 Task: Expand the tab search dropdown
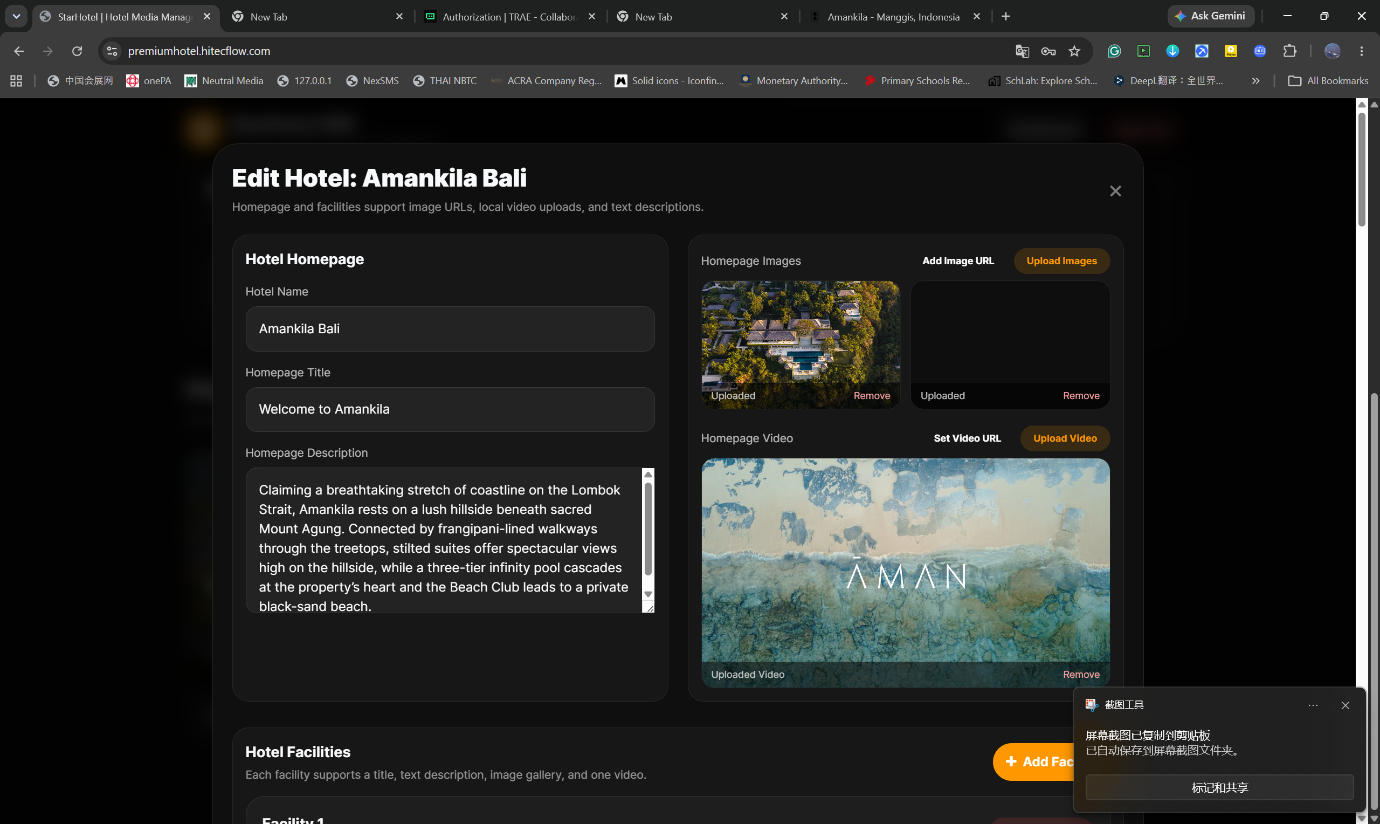click(x=16, y=16)
